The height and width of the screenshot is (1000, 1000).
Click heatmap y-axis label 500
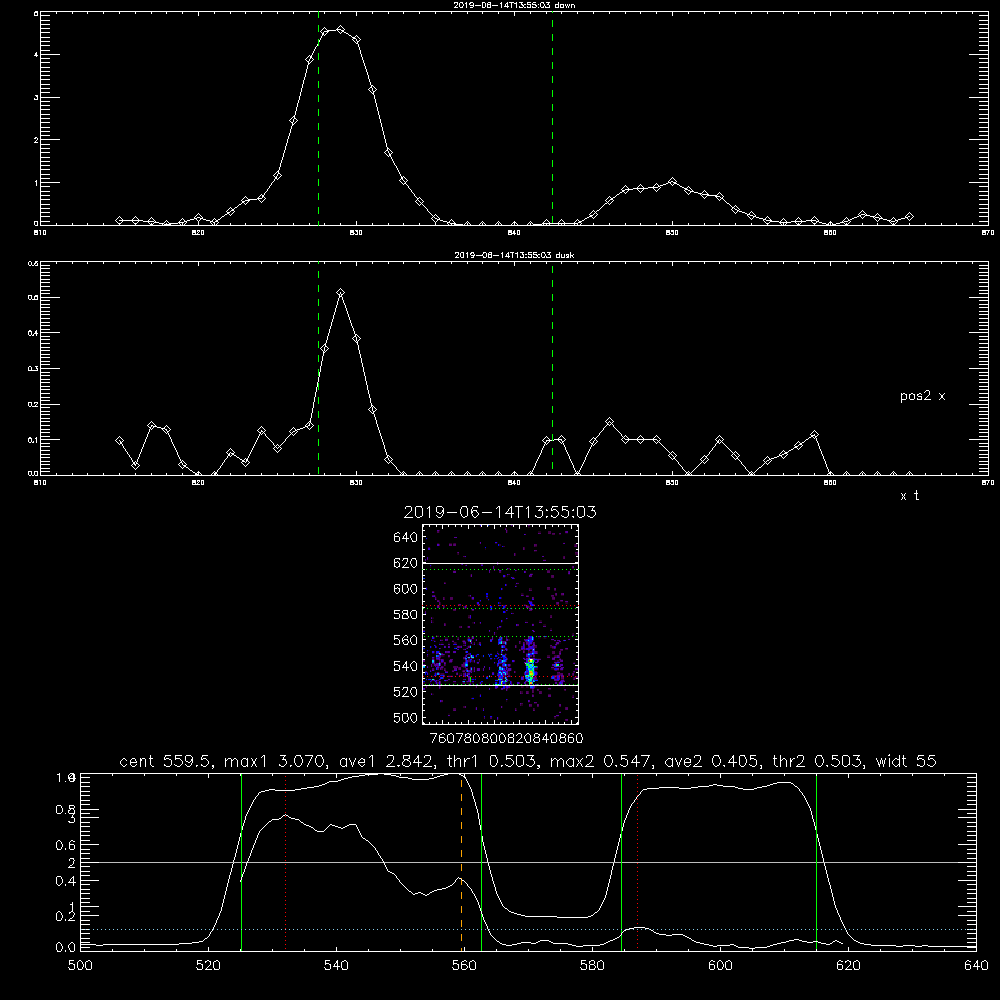[x=406, y=717]
